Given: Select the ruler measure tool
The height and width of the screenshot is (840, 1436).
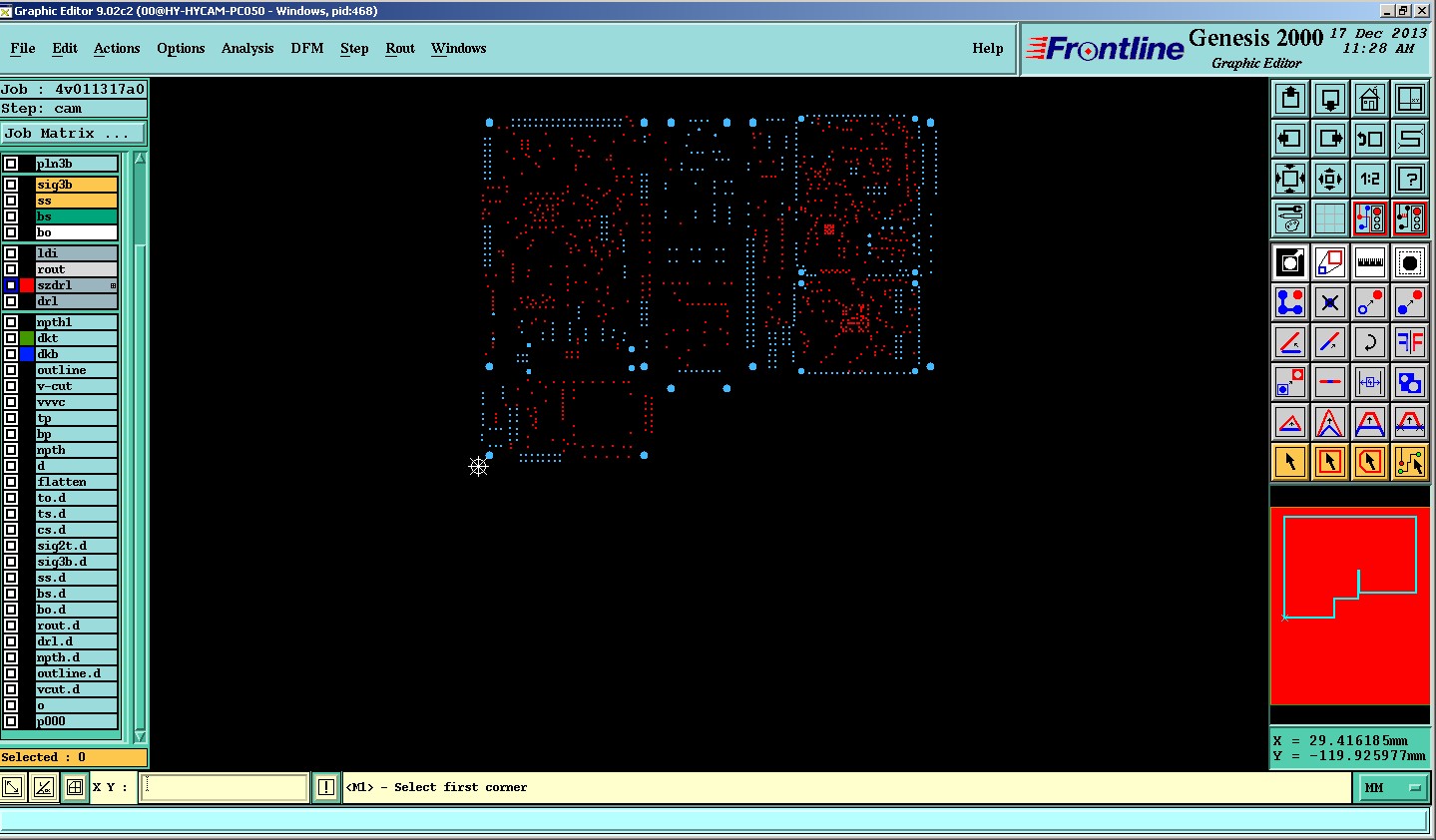Looking at the screenshot, I should tap(1370, 262).
